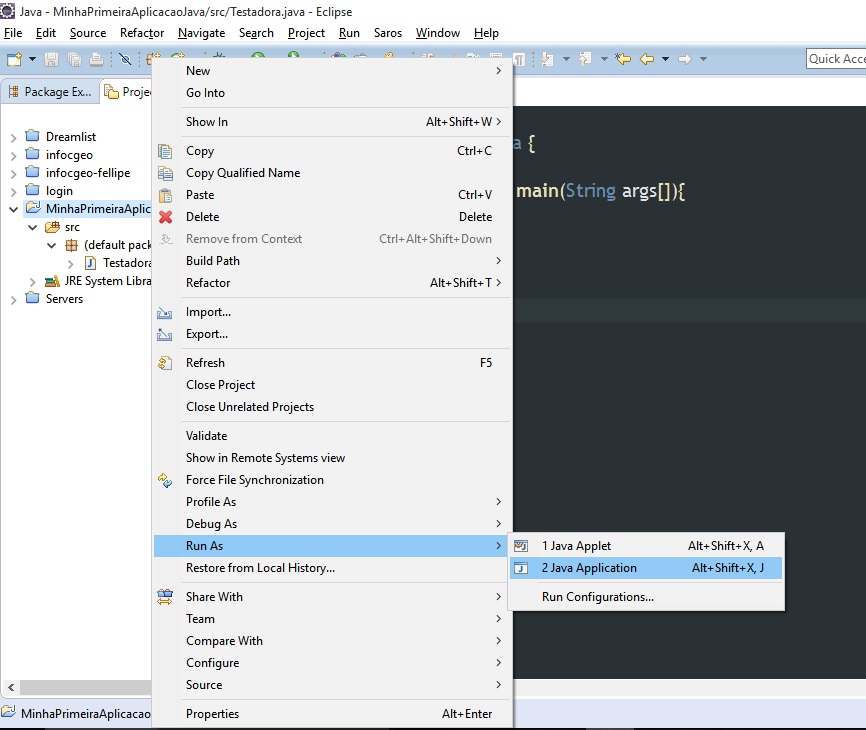This screenshot has width=866, height=730.
Task: Click the Copy icon in context menu
Action: 165,151
